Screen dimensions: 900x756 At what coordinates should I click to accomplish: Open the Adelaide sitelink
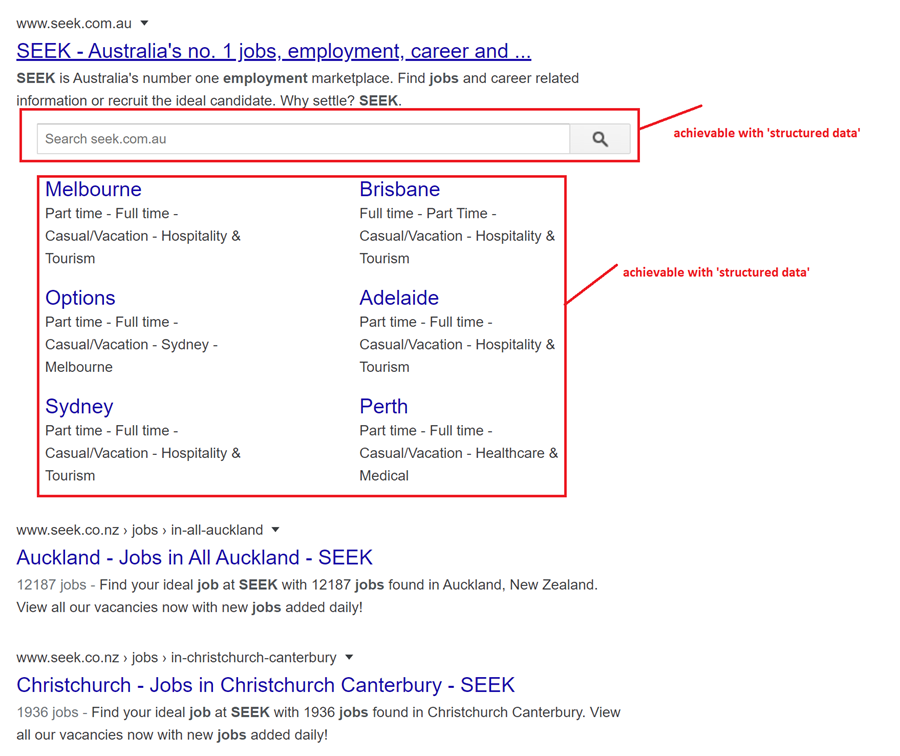coord(399,298)
